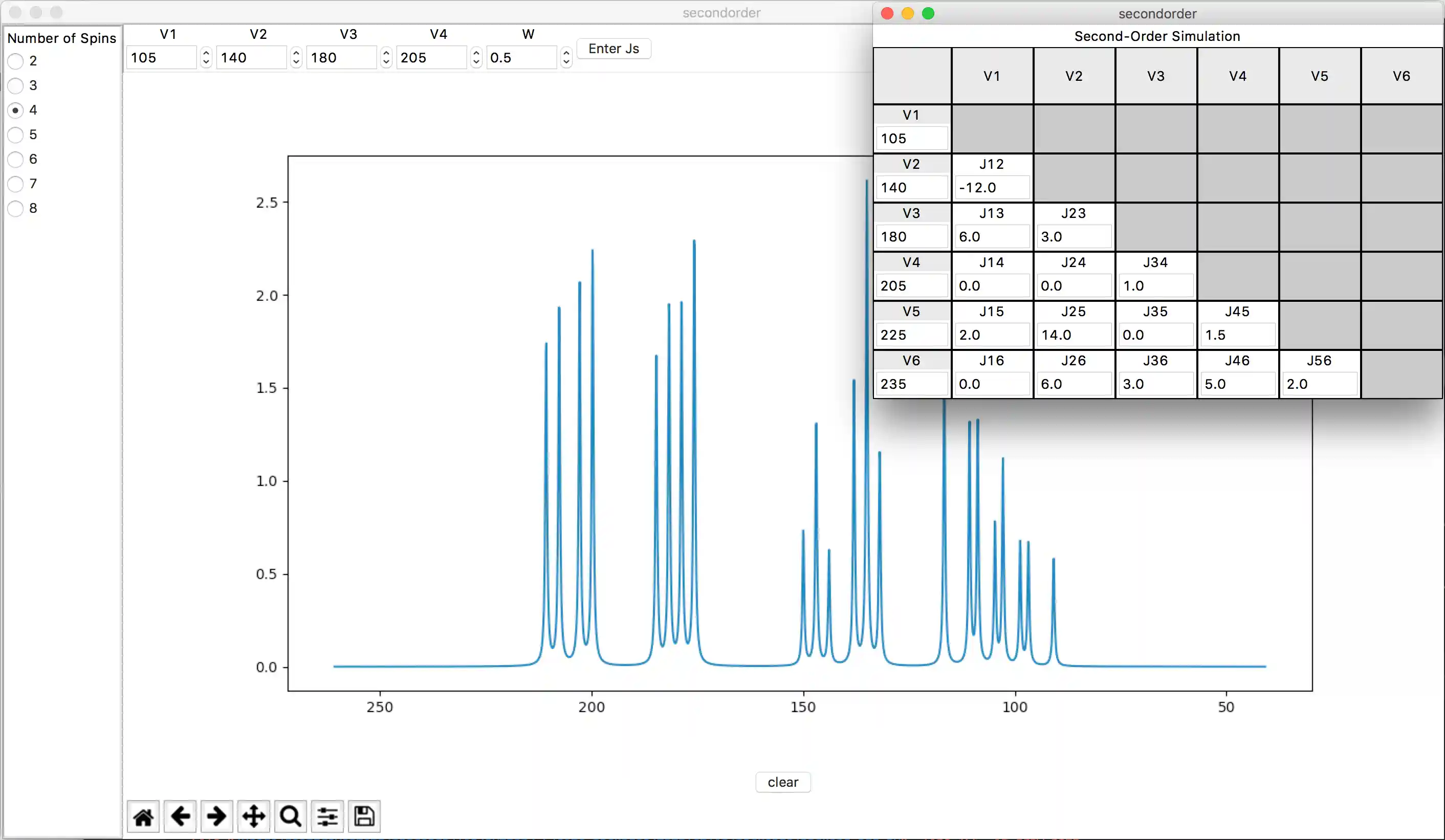Click the Home reset view icon
The height and width of the screenshot is (840, 1445).
tap(143, 816)
